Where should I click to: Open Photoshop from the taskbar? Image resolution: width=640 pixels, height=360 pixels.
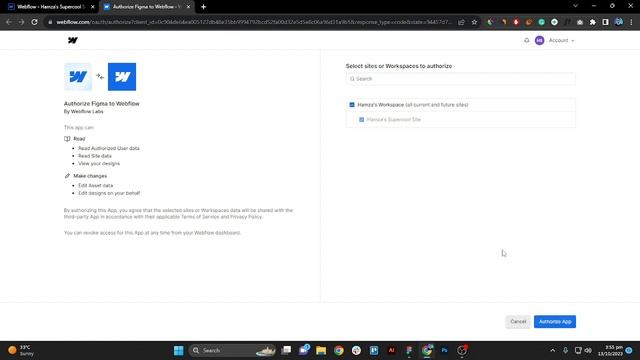tap(444, 350)
